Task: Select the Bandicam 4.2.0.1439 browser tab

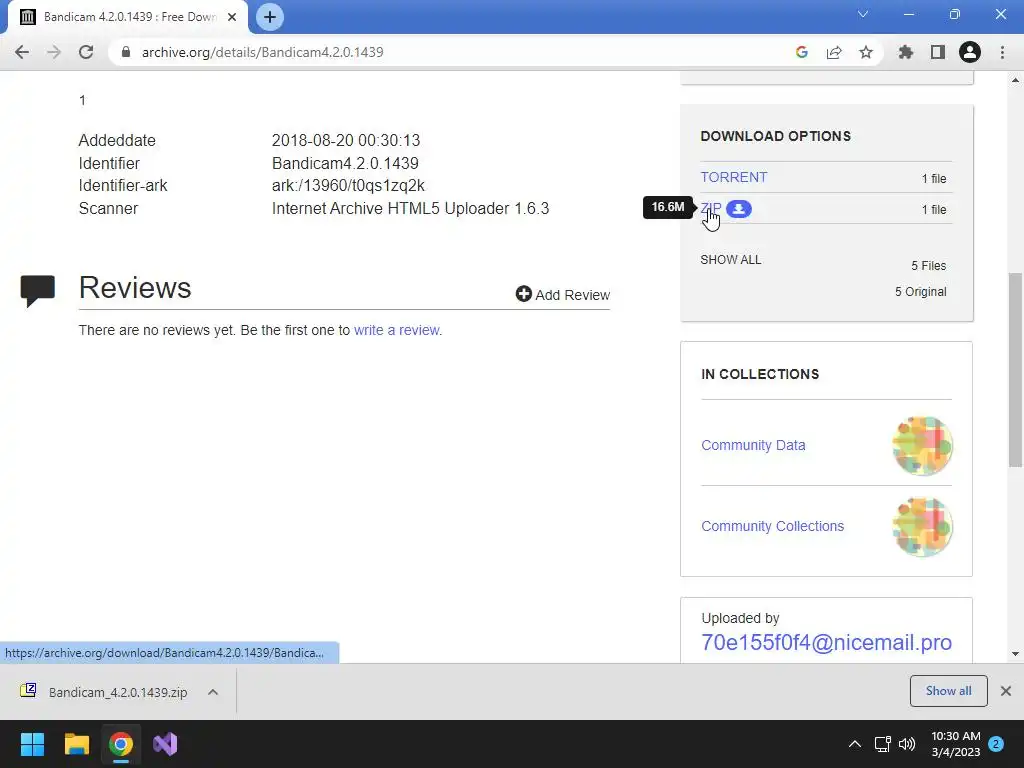Action: (x=128, y=17)
